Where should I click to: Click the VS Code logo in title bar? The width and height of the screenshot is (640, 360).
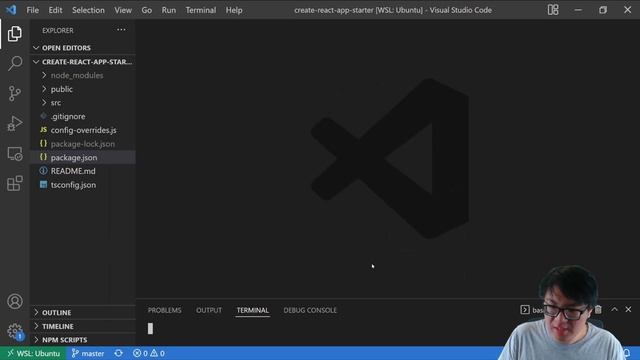pyautogui.click(x=11, y=10)
